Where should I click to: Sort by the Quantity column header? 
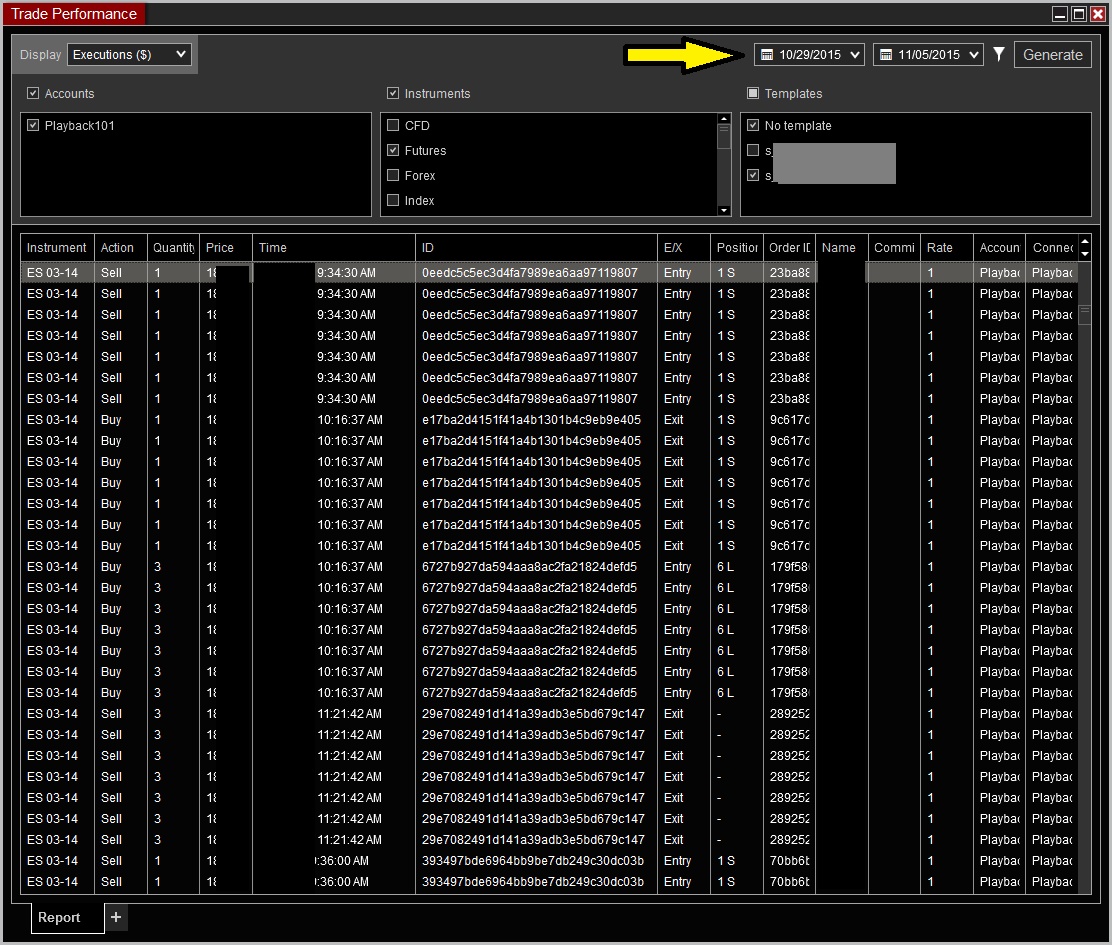173,247
